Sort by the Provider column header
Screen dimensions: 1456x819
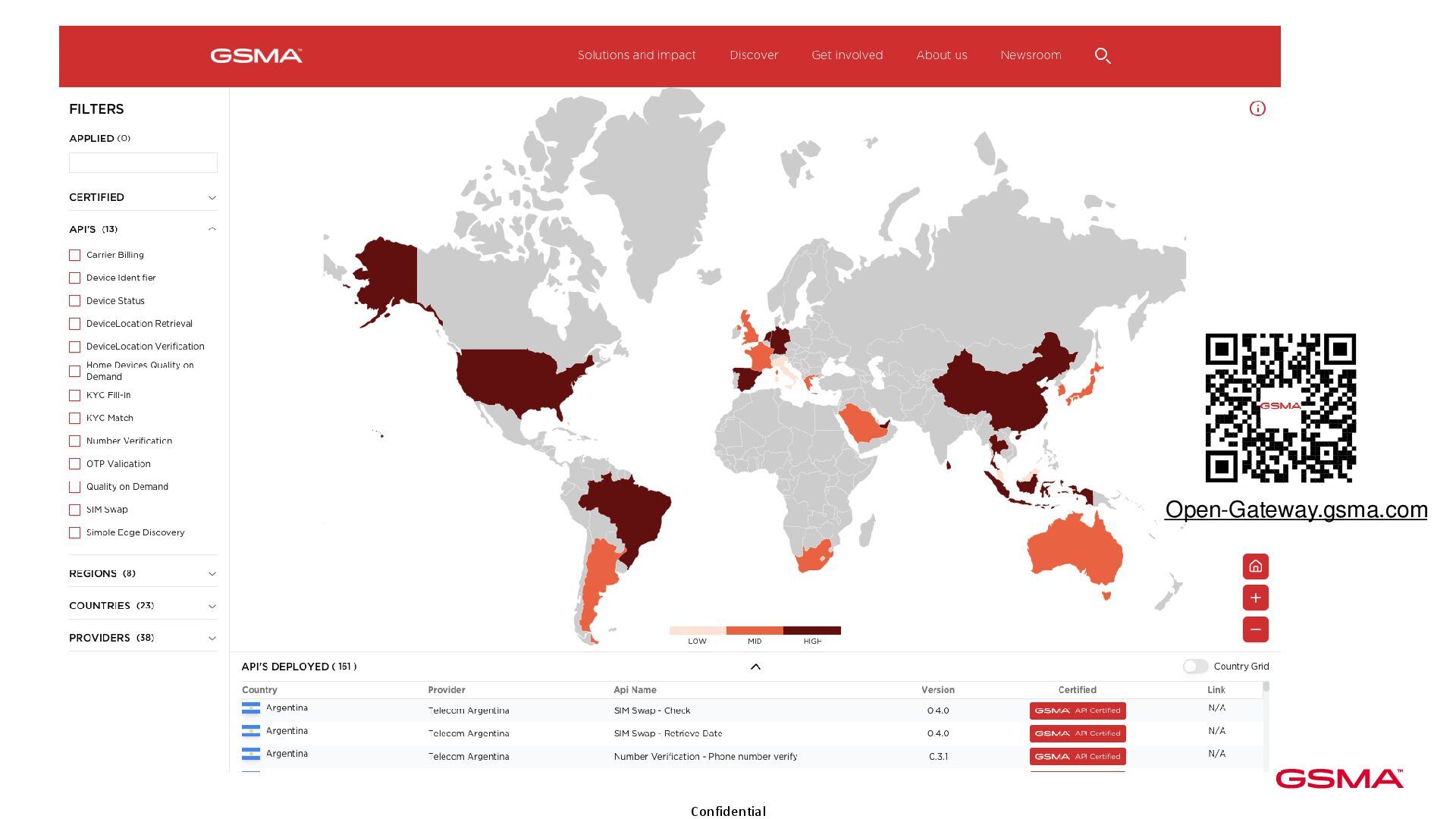pos(447,690)
